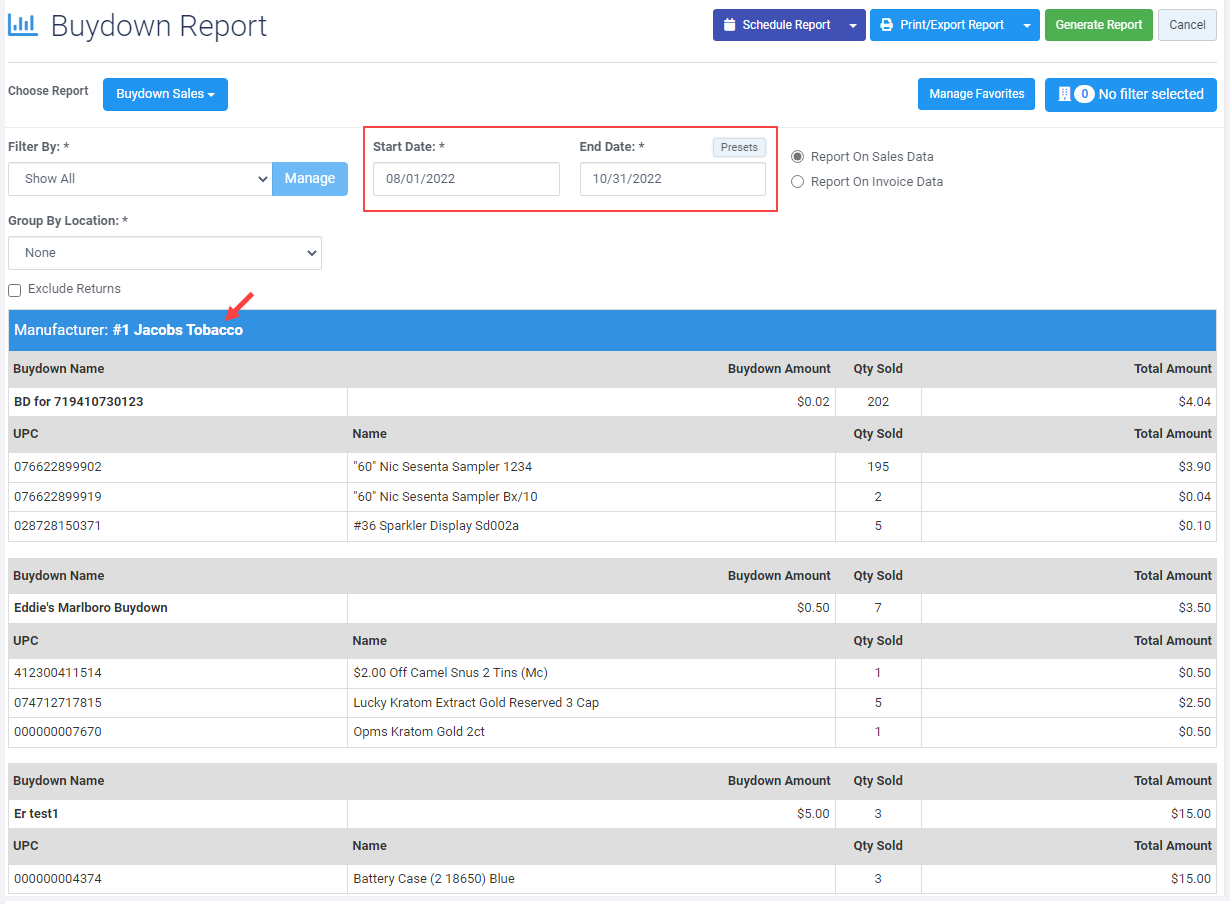Expand the Print/Export Report arrow menu
The width and height of the screenshot is (1230, 904).
tap(1026, 25)
